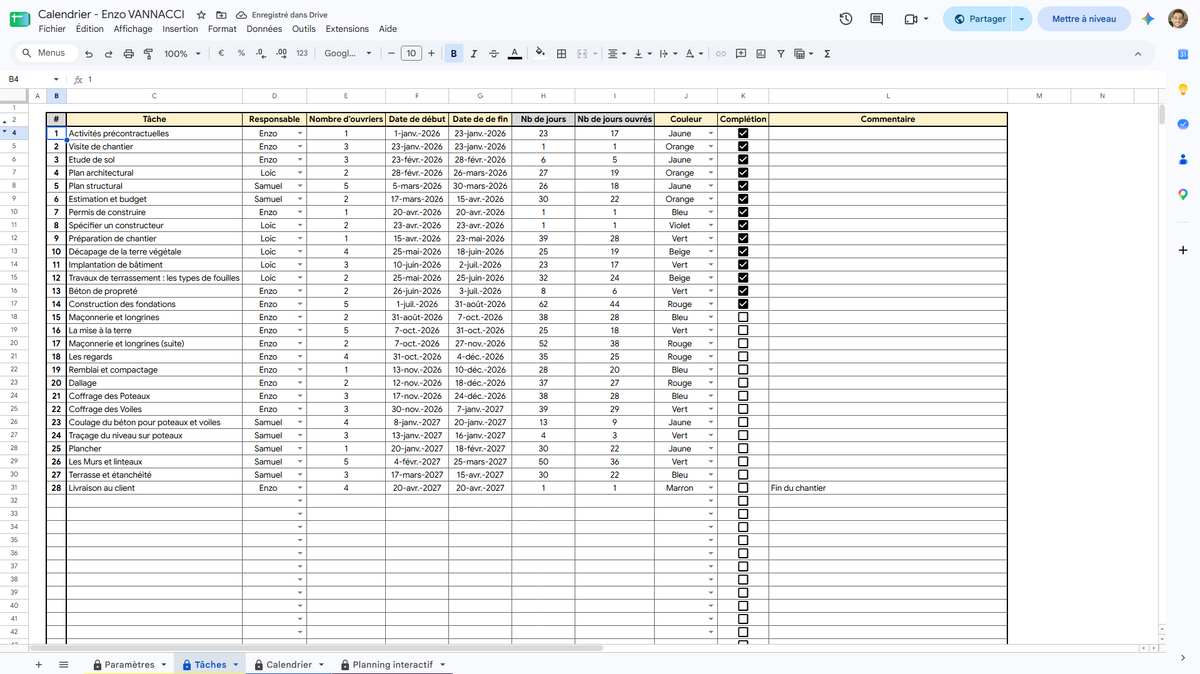1200x674 pixels.
Task: Open the text color picker
Action: click(x=514, y=54)
